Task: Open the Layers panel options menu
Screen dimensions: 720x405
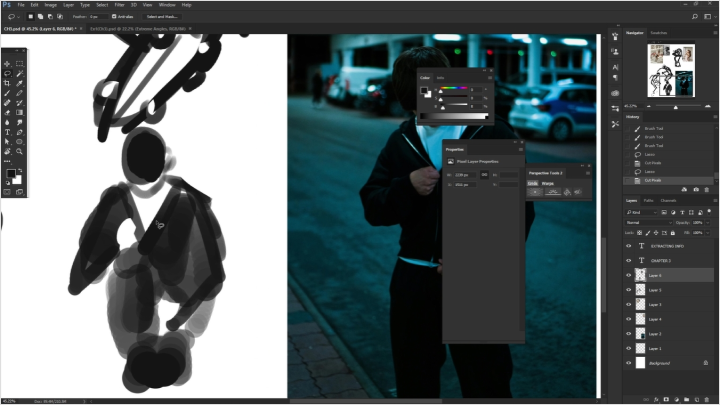Action: 714,201
